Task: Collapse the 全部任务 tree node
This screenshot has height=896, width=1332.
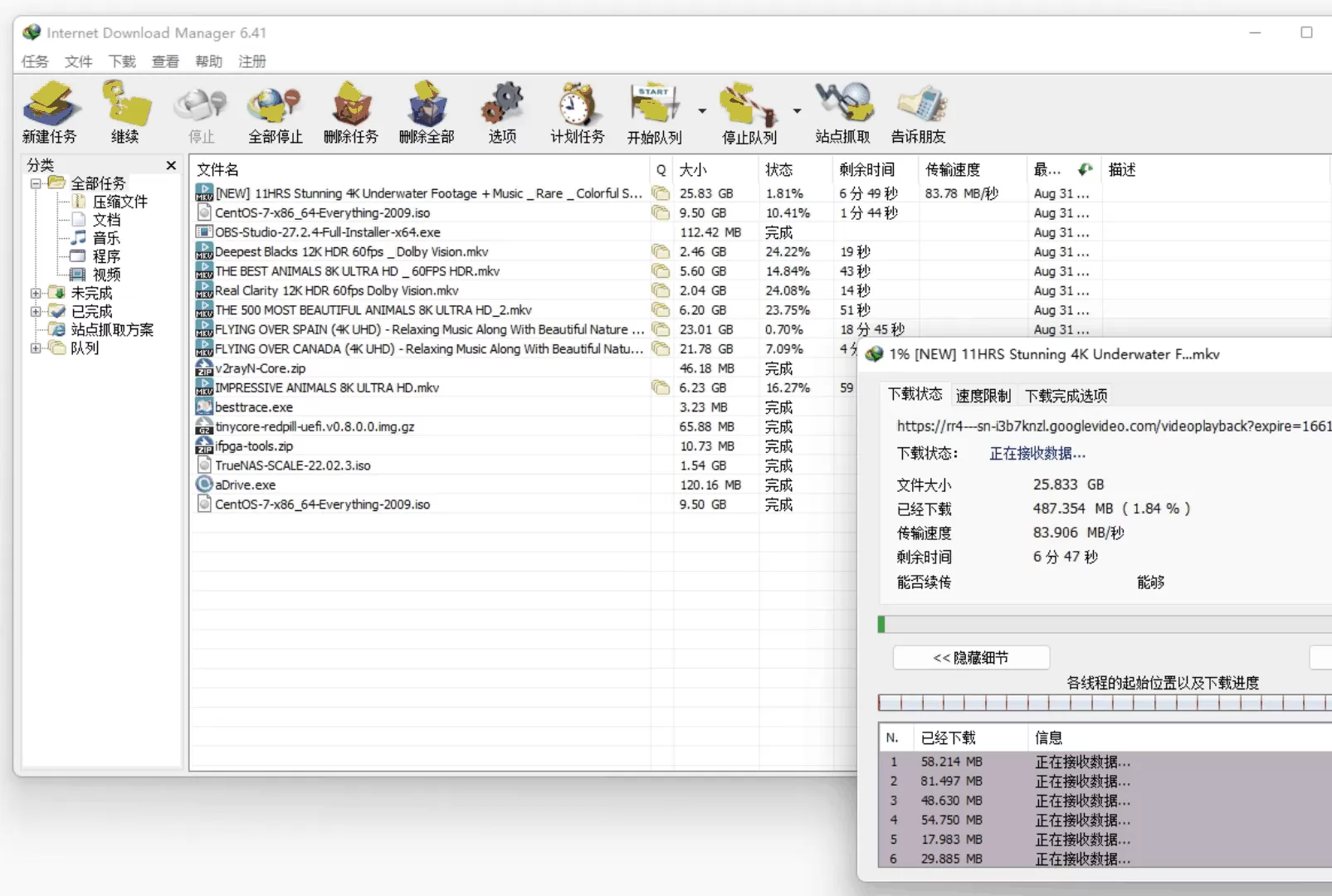Action: pyautogui.click(x=36, y=183)
